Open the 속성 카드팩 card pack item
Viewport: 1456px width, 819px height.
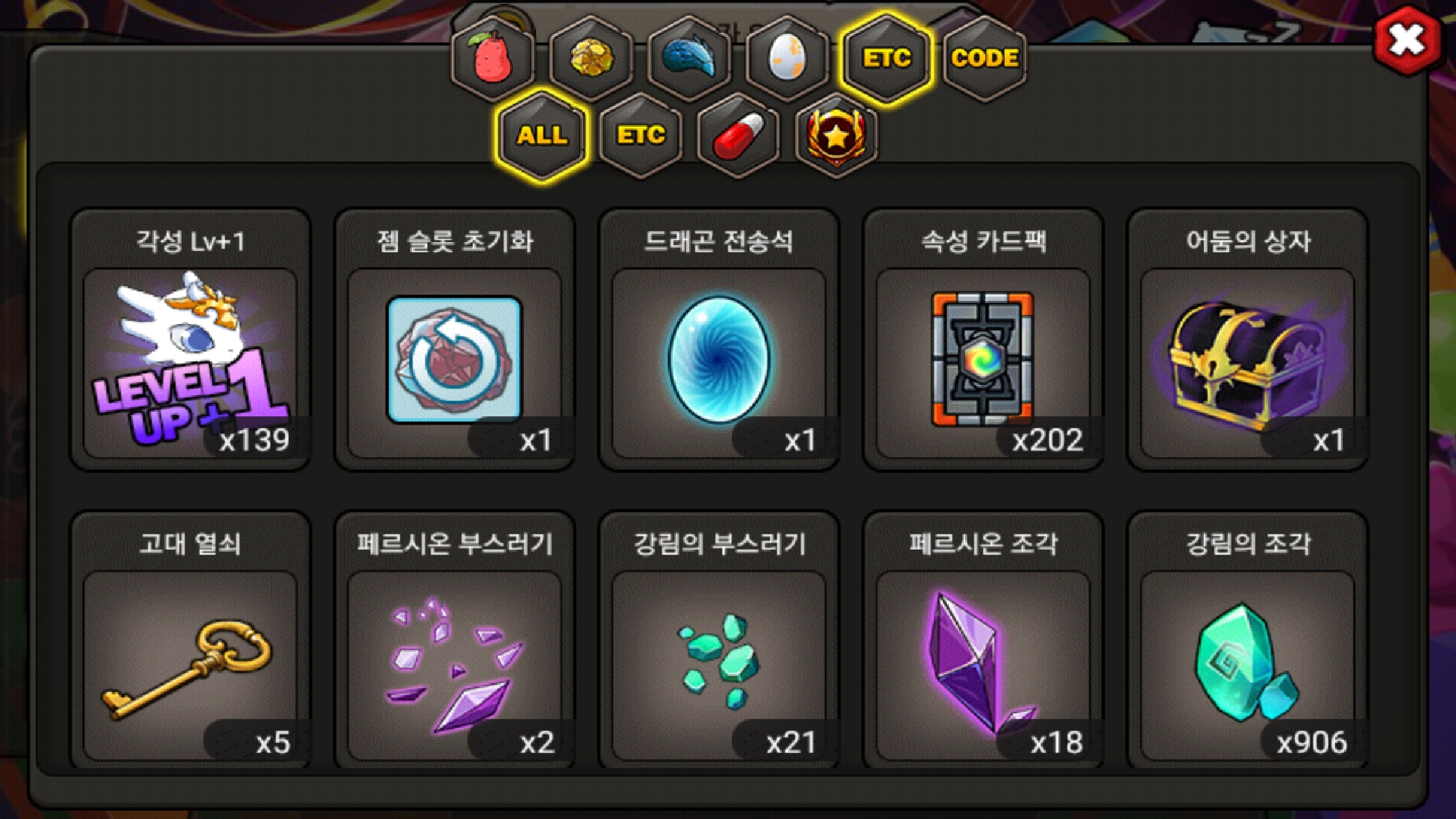click(984, 340)
